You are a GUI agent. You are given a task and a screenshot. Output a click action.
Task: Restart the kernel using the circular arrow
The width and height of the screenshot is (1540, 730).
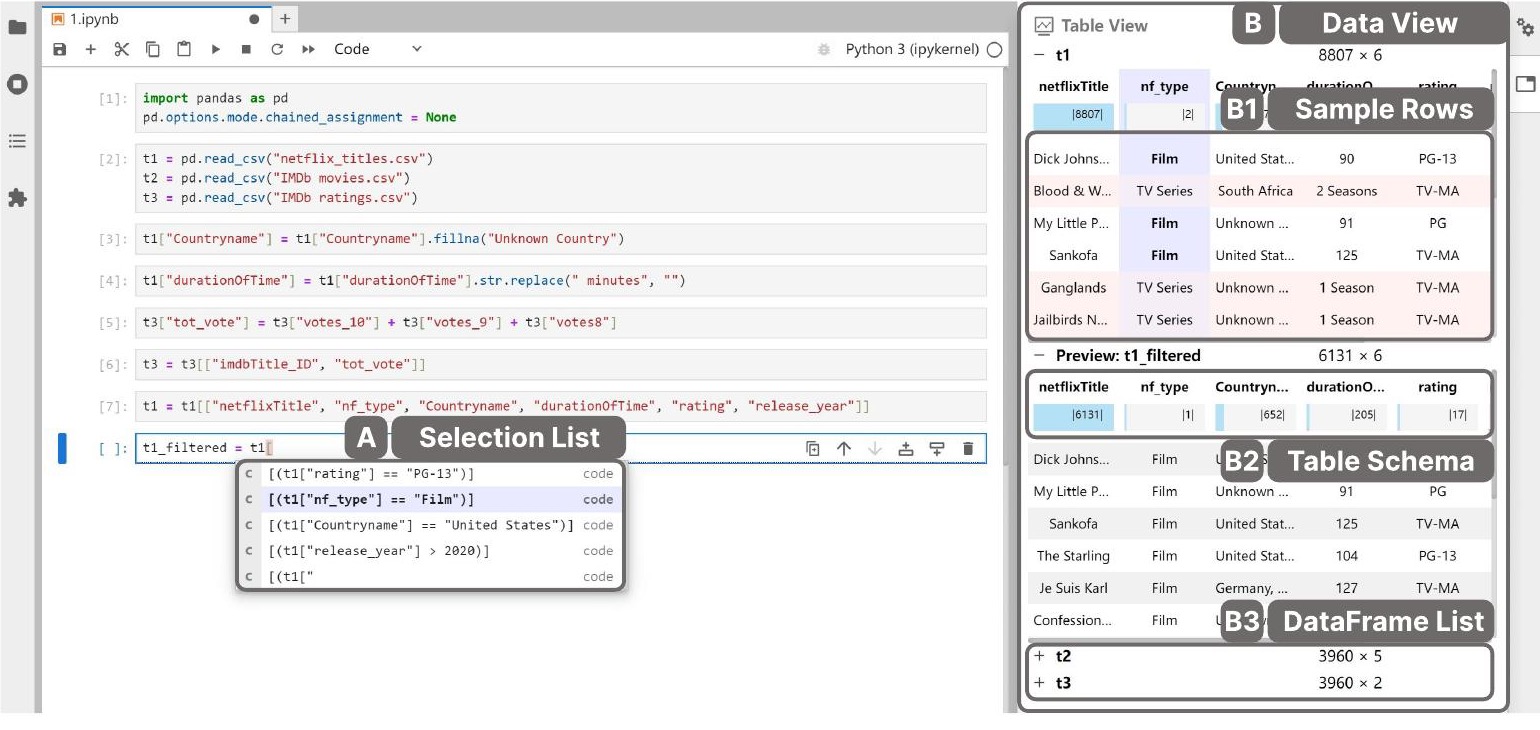(277, 49)
